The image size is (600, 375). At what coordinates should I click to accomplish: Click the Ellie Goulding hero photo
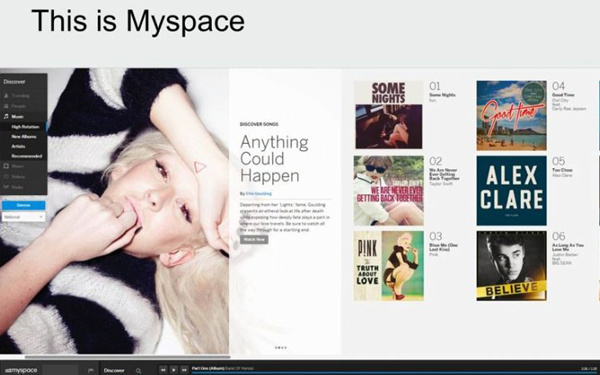[x=115, y=211]
